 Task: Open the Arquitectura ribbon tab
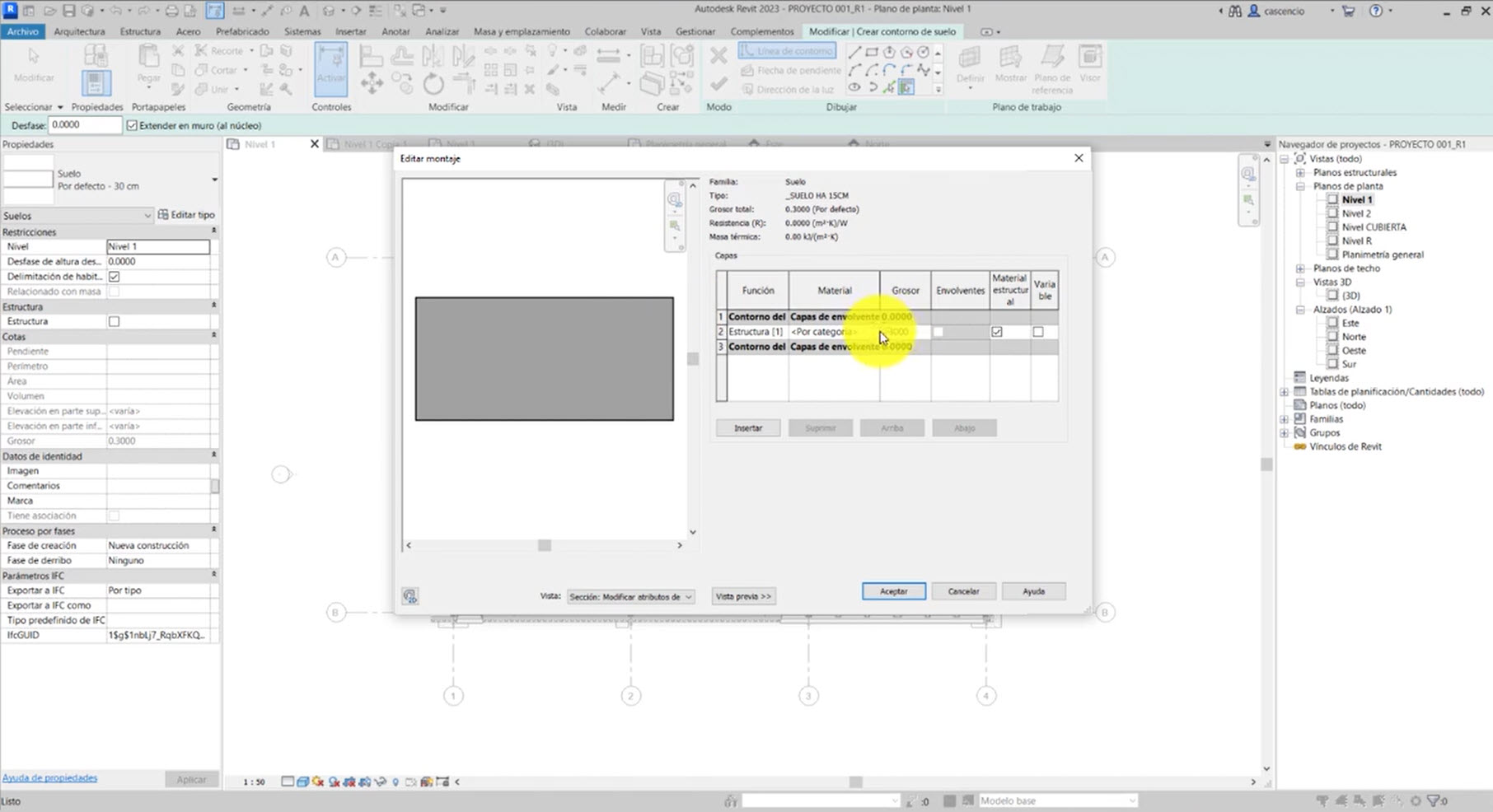click(x=79, y=31)
